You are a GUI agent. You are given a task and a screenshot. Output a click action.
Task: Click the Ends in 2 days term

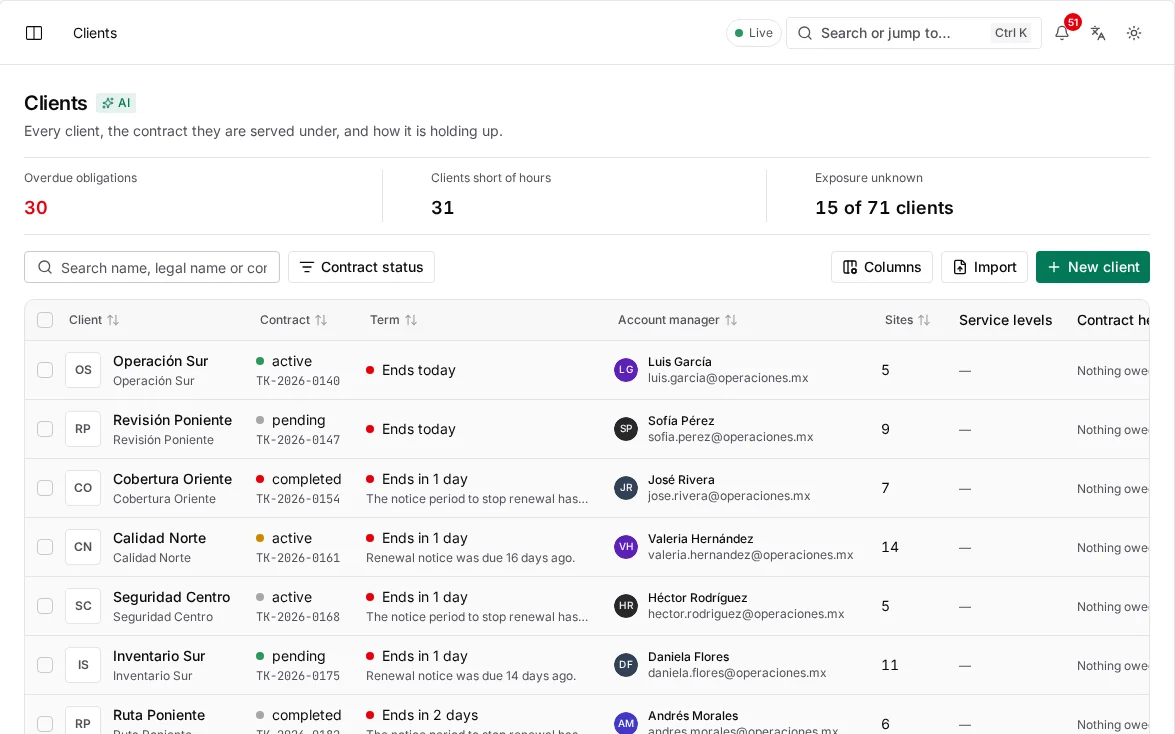tap(430, 715)
